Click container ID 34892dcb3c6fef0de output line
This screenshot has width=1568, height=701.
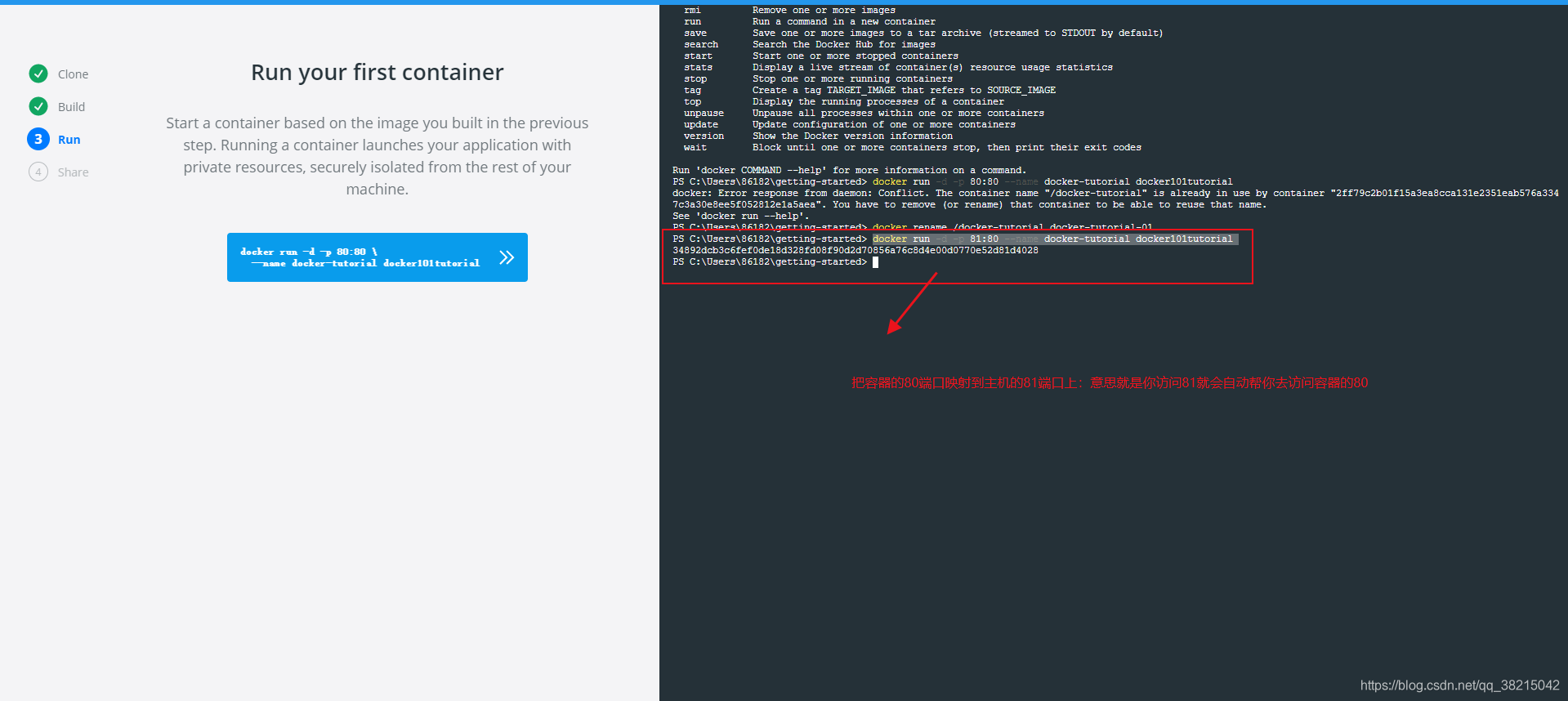(855, 251)
